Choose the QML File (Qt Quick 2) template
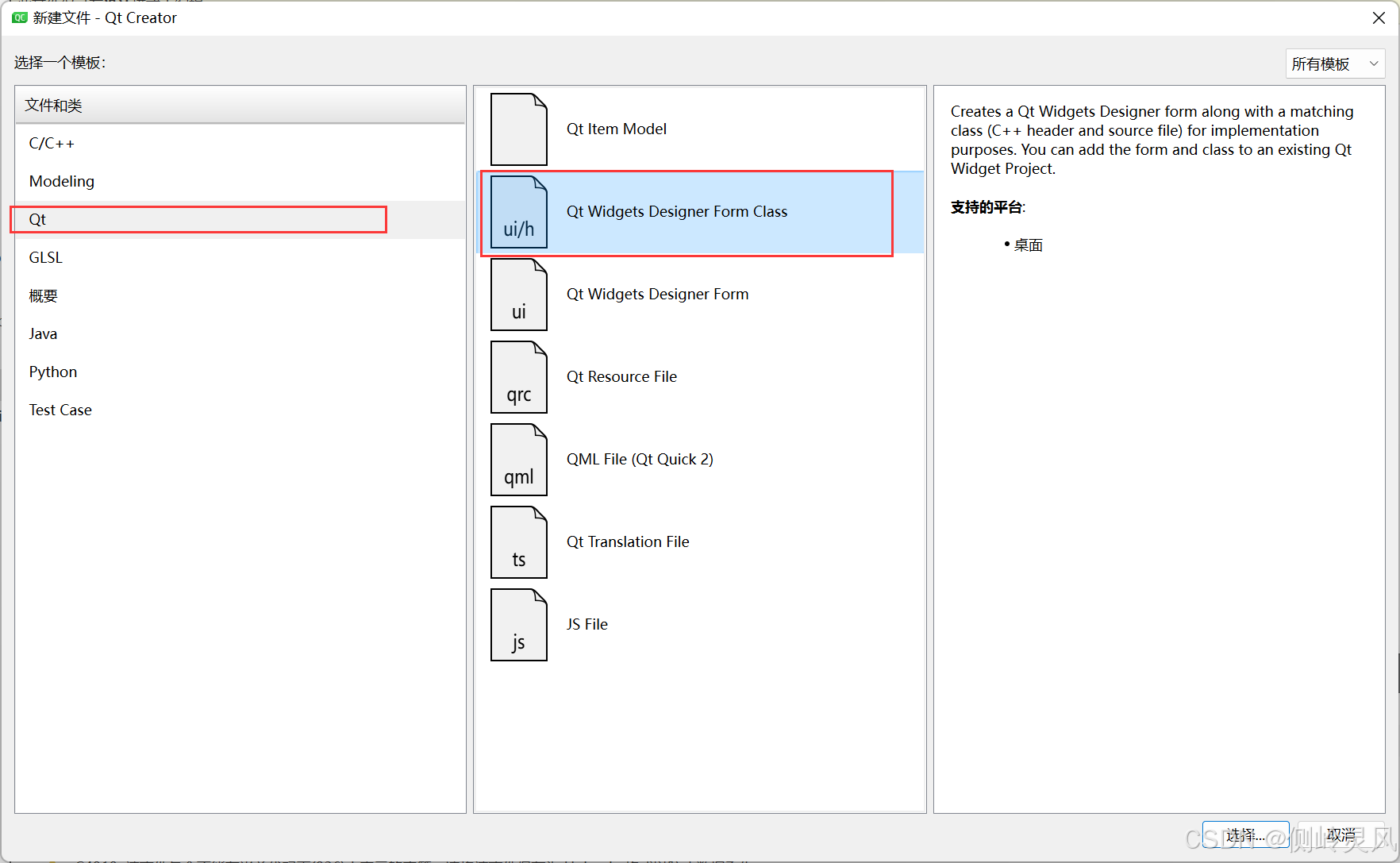Viewport: 1400px width, 863px height. pos(700,460)
